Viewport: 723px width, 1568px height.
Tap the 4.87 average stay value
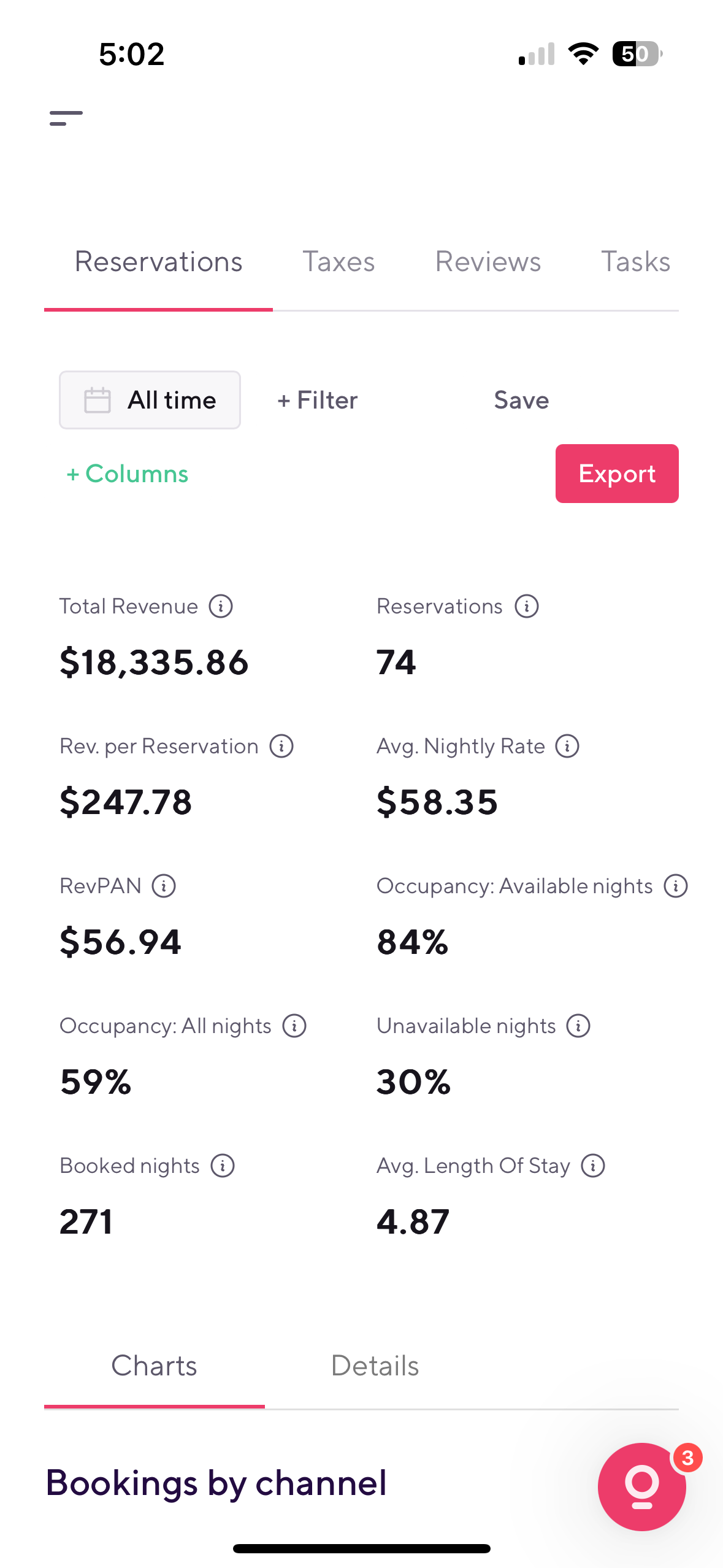point(413,1222)
